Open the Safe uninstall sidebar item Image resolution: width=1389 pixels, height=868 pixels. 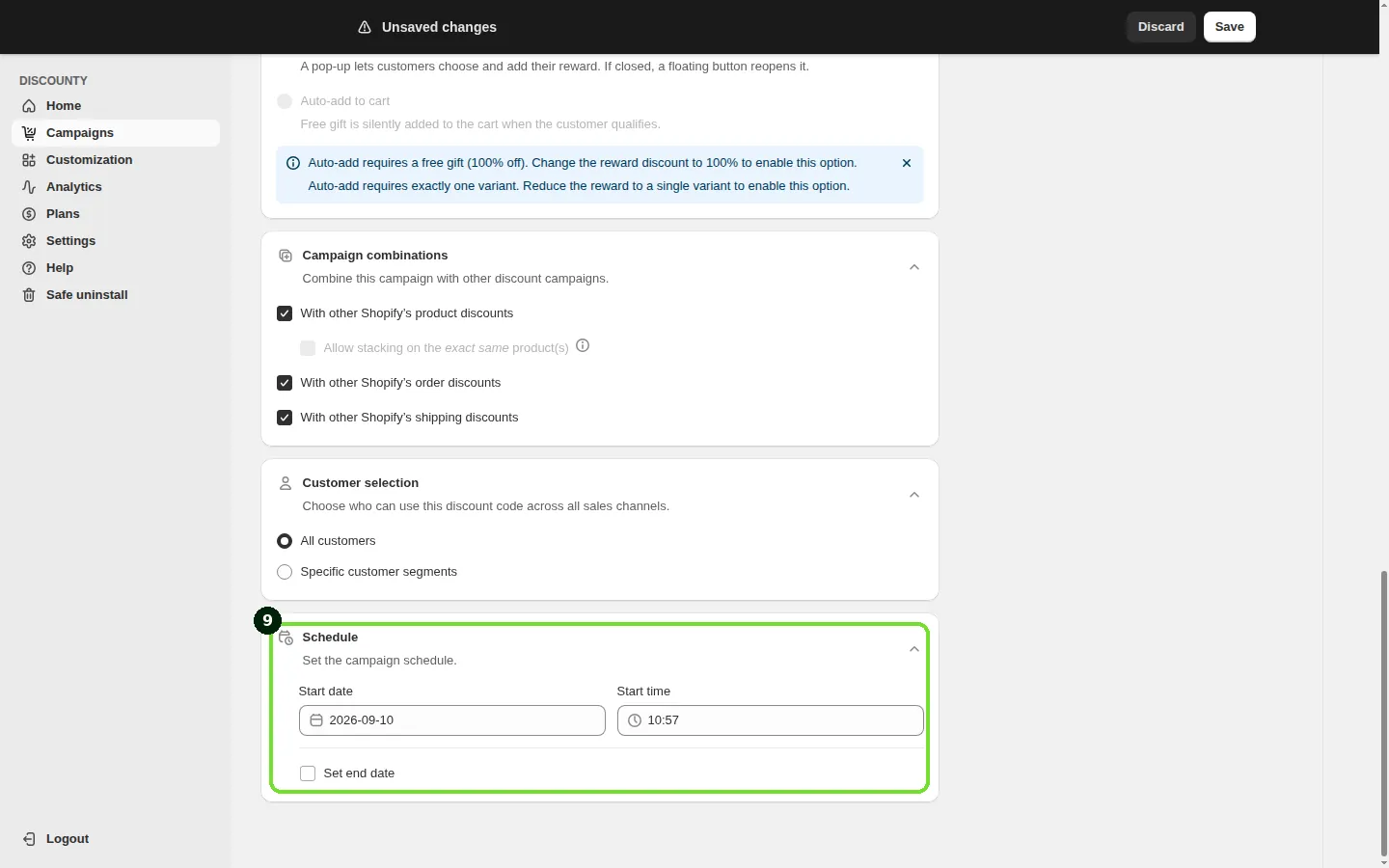(x=116, y=295)
